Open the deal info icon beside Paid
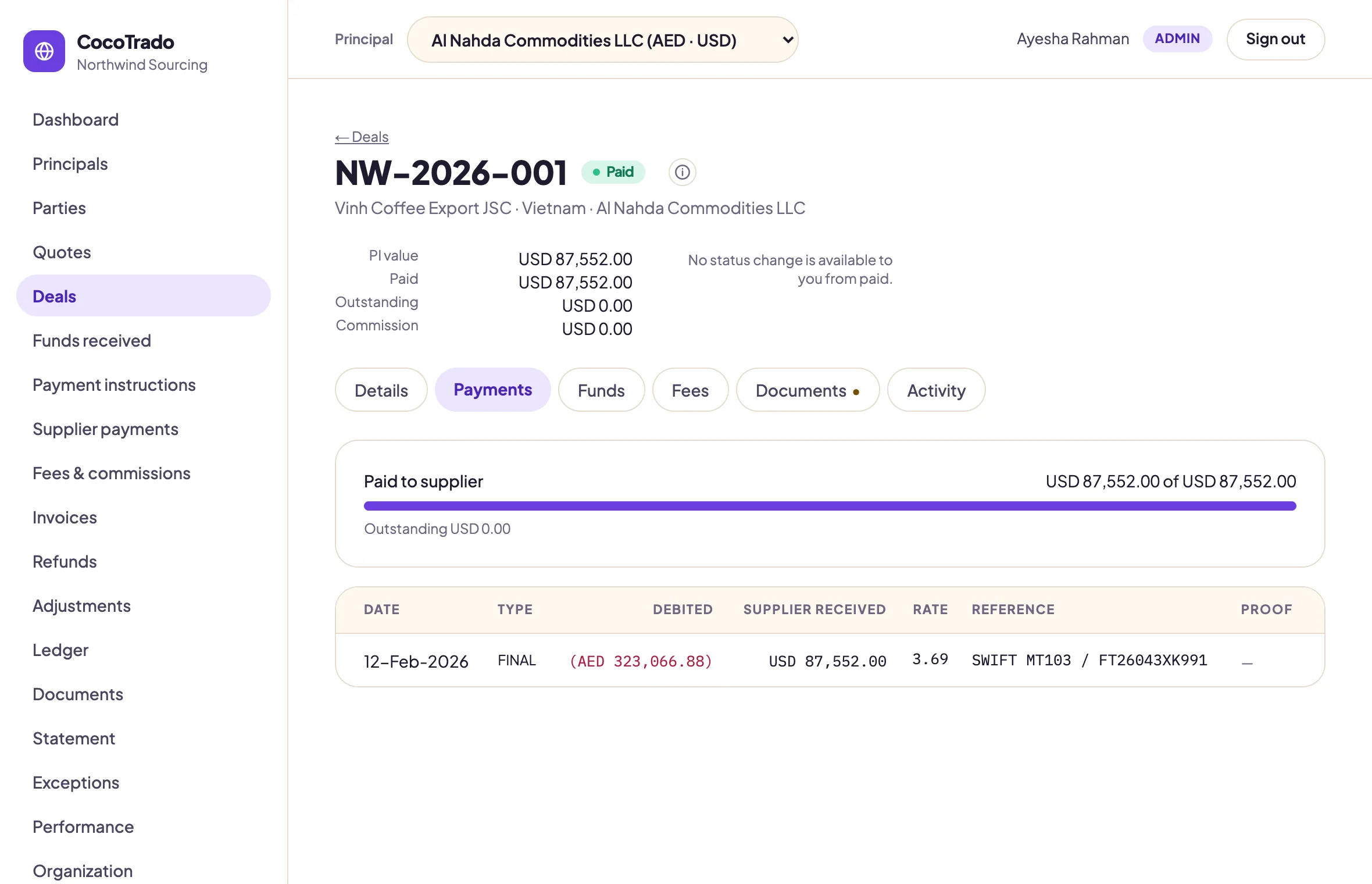Viewport: 1372px width, 884px height. pyautogui.click(x=682, y=172)
